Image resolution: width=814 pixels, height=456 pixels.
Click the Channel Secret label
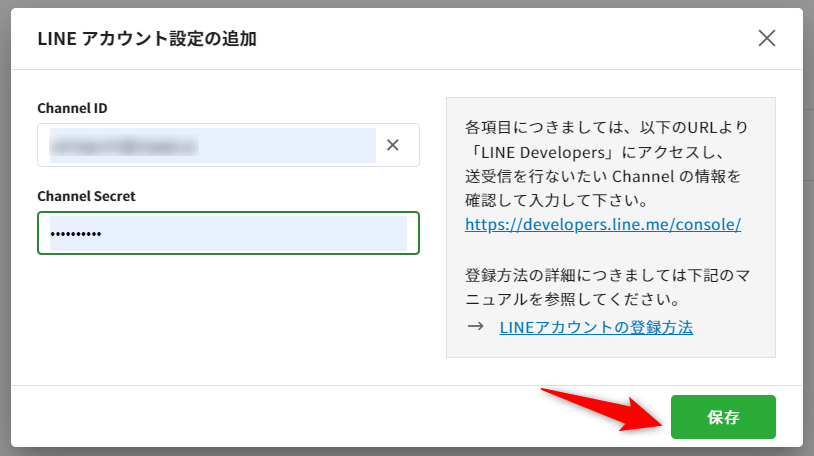86,196
